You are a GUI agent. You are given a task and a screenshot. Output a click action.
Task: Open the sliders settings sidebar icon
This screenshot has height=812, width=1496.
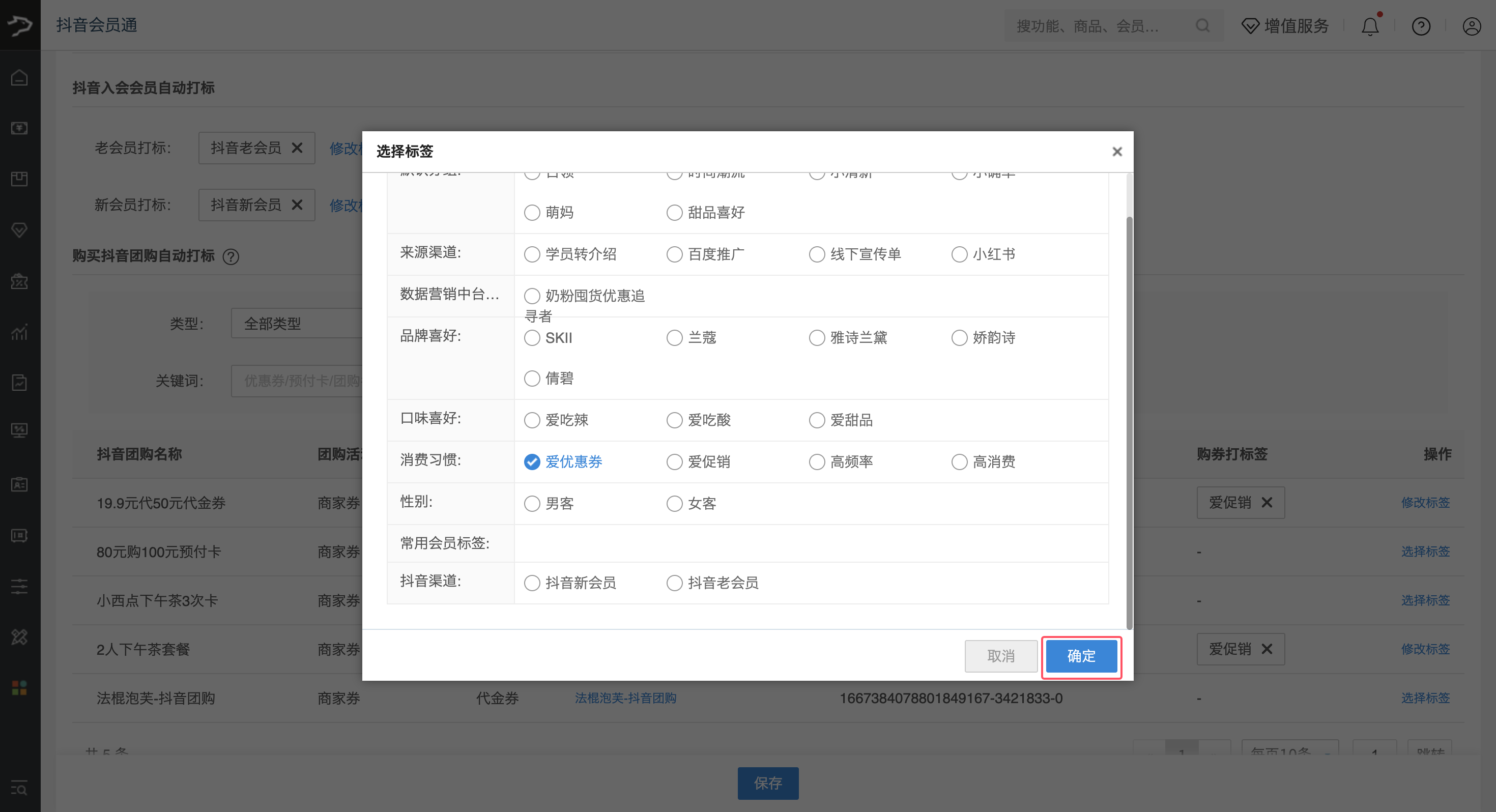pos(19,586)
